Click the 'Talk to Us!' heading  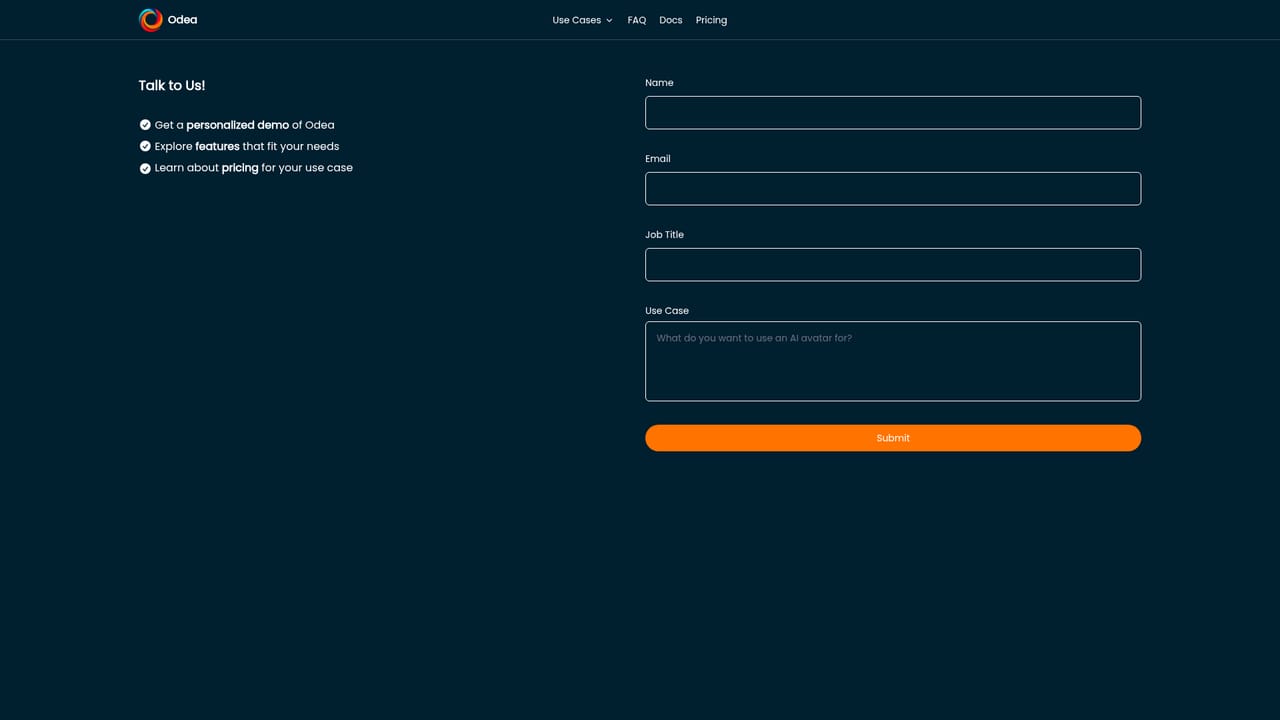pos(172,86)
